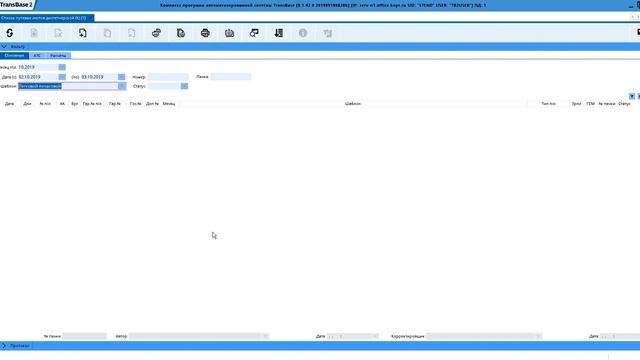Click the Дата column header
640x360 pixels.
point(9,104)
